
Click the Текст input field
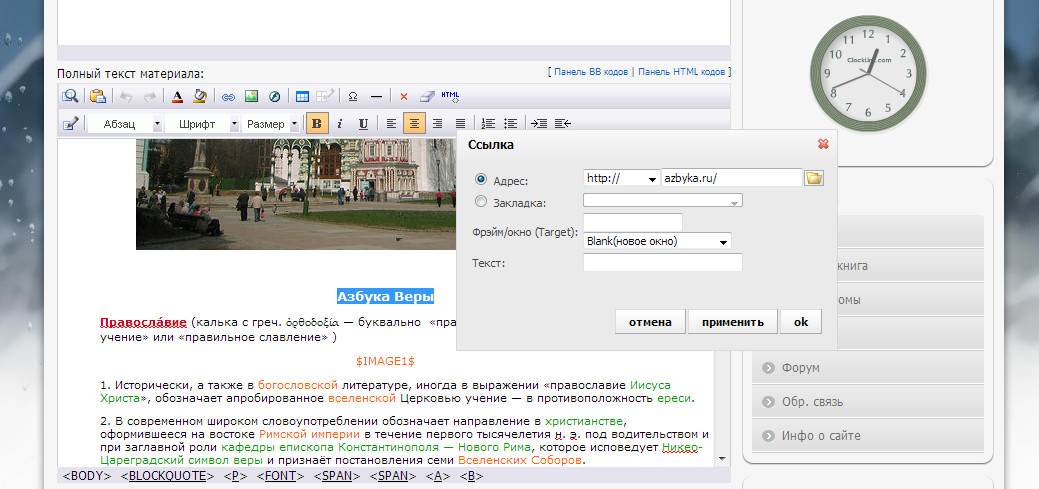click(662, 263)
